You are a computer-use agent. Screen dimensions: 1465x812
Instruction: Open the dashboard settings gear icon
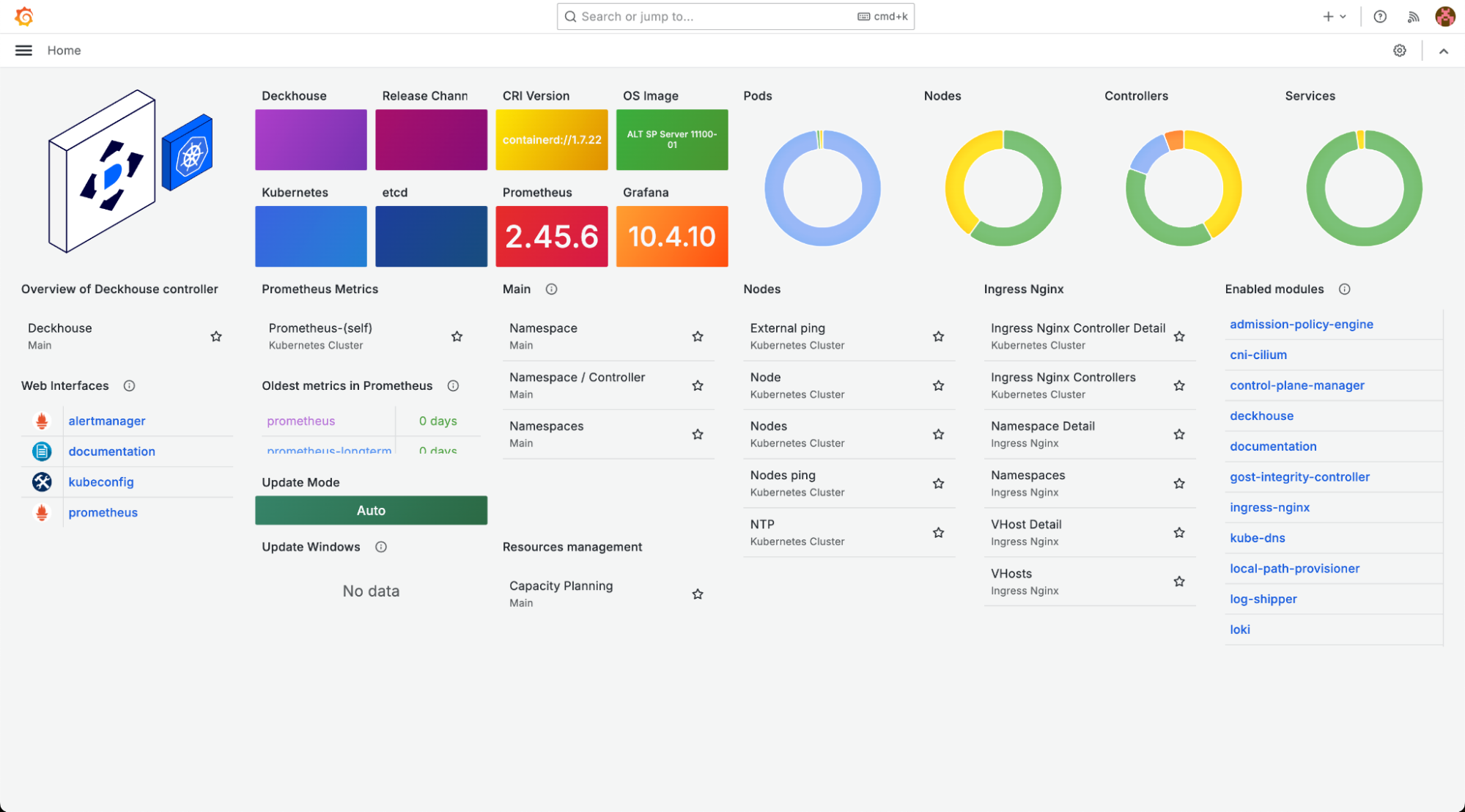point(1400,51)
